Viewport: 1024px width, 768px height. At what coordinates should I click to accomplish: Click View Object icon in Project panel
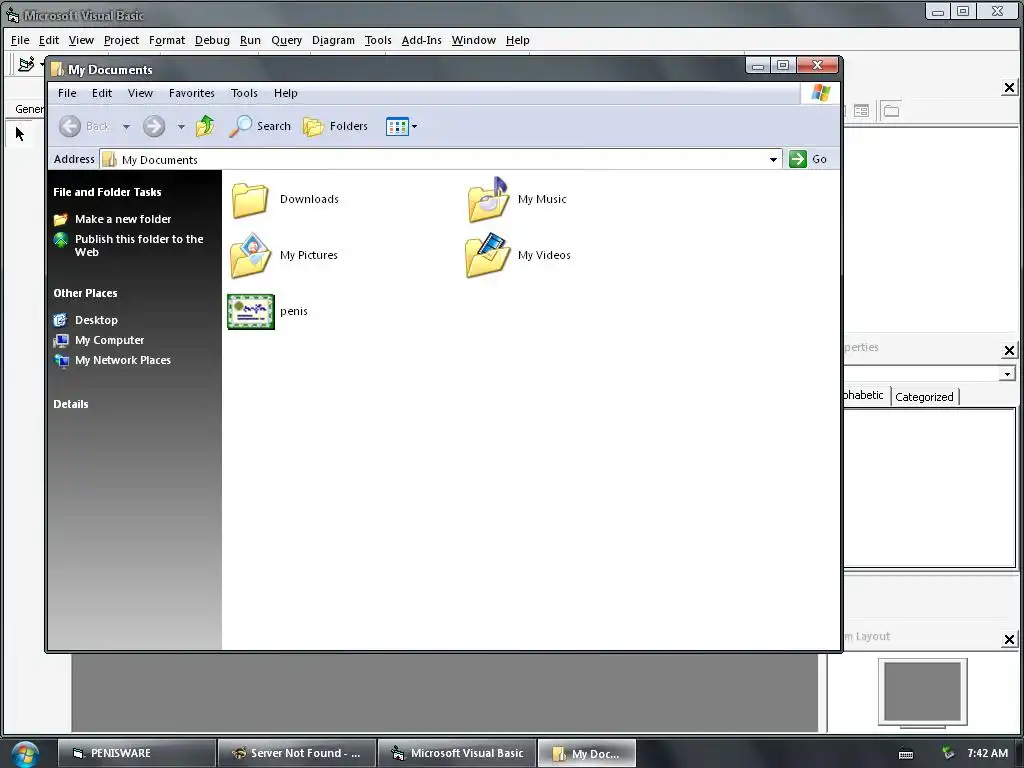(861, 111)
